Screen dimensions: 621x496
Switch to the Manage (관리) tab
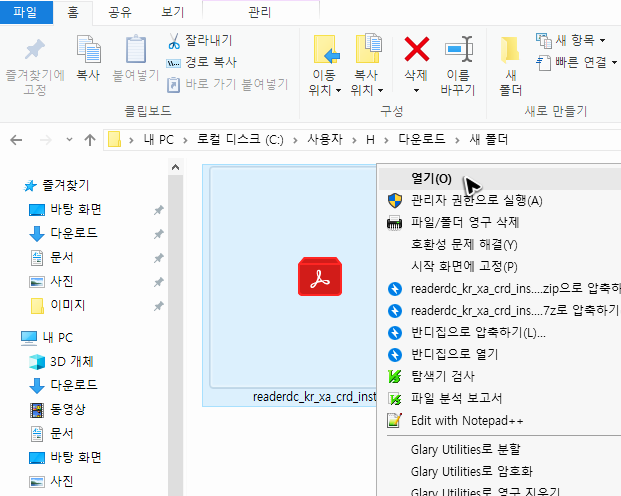[260, 12]
